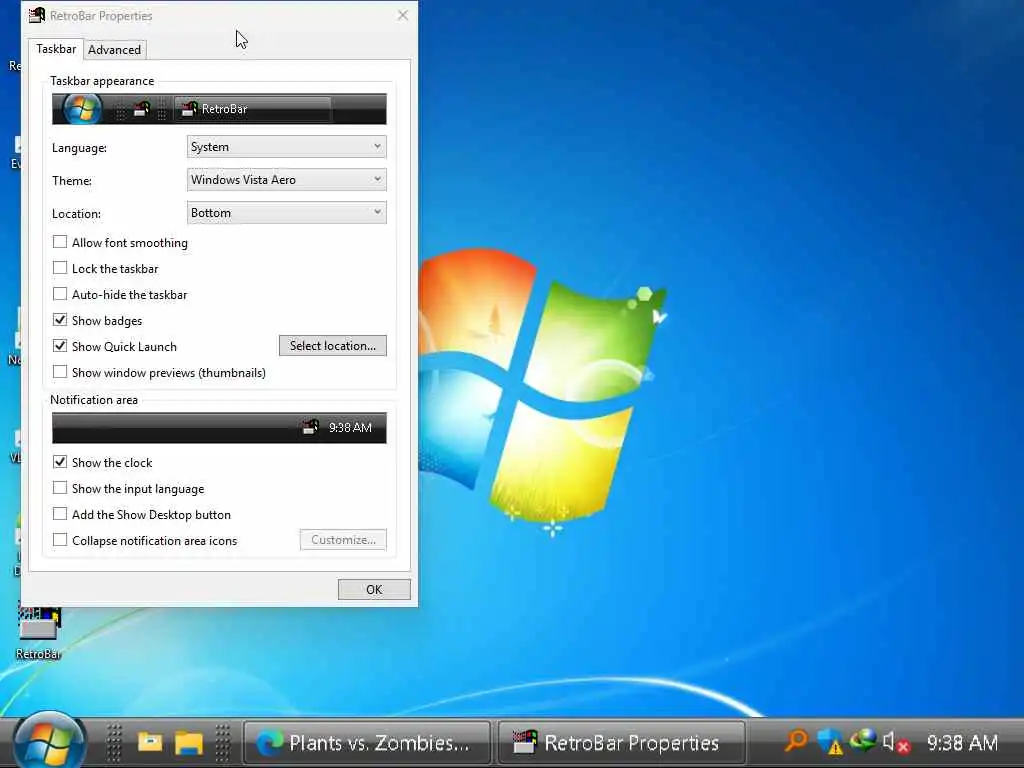Enable Auto-hide the taskbar
Image resolution: width=1024 pixels, height=768 pixels.
60,295
